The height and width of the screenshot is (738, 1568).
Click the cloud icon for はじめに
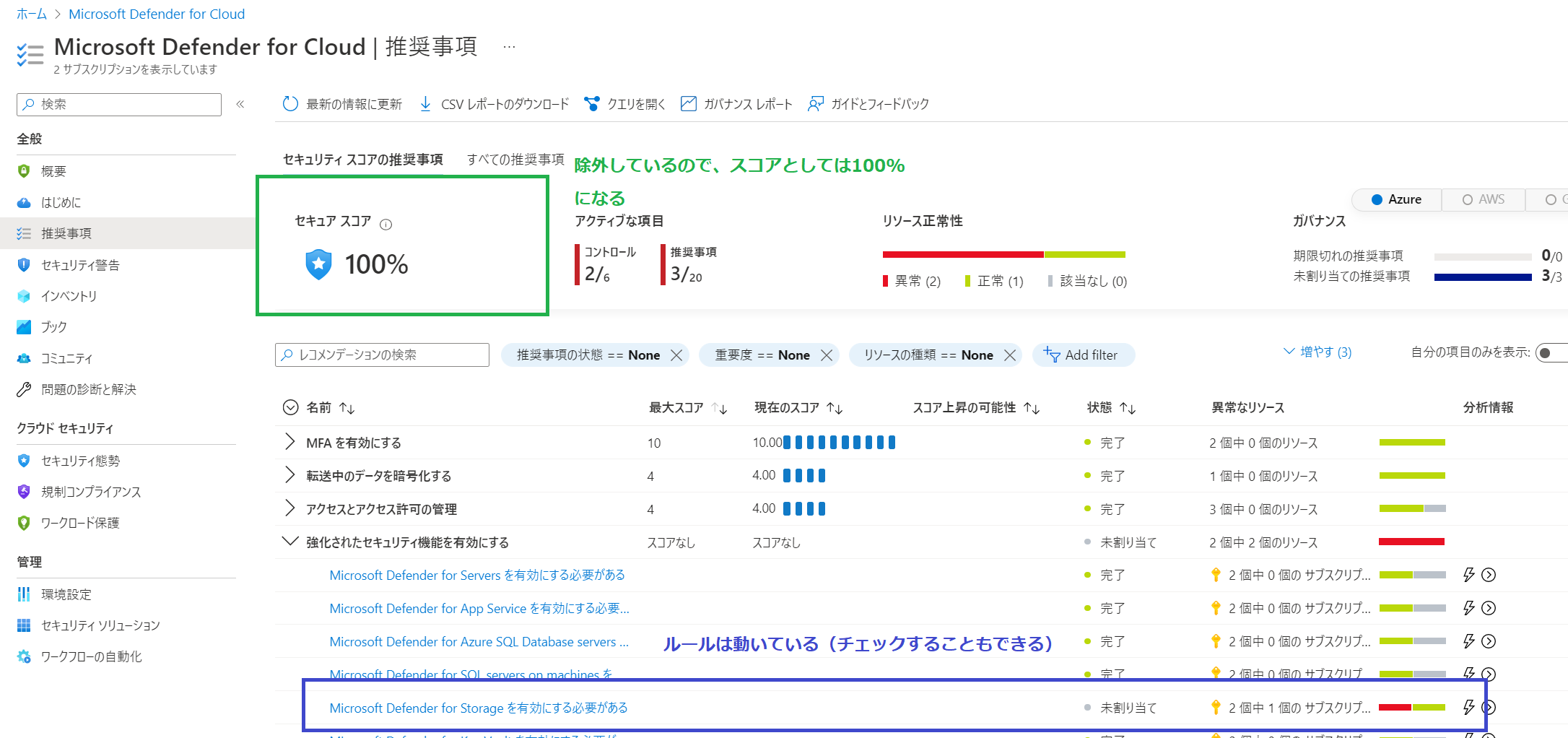[24, 202]
